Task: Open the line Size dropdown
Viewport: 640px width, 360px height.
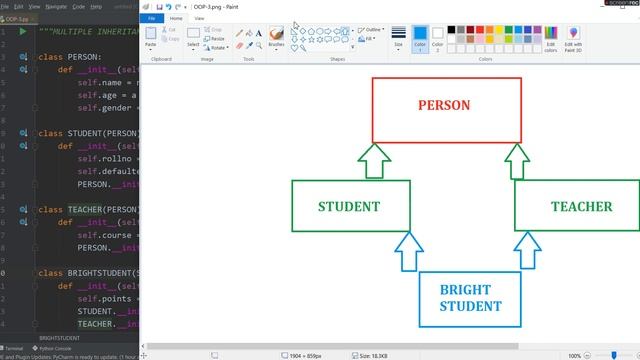Action: [x=398, y=39]
